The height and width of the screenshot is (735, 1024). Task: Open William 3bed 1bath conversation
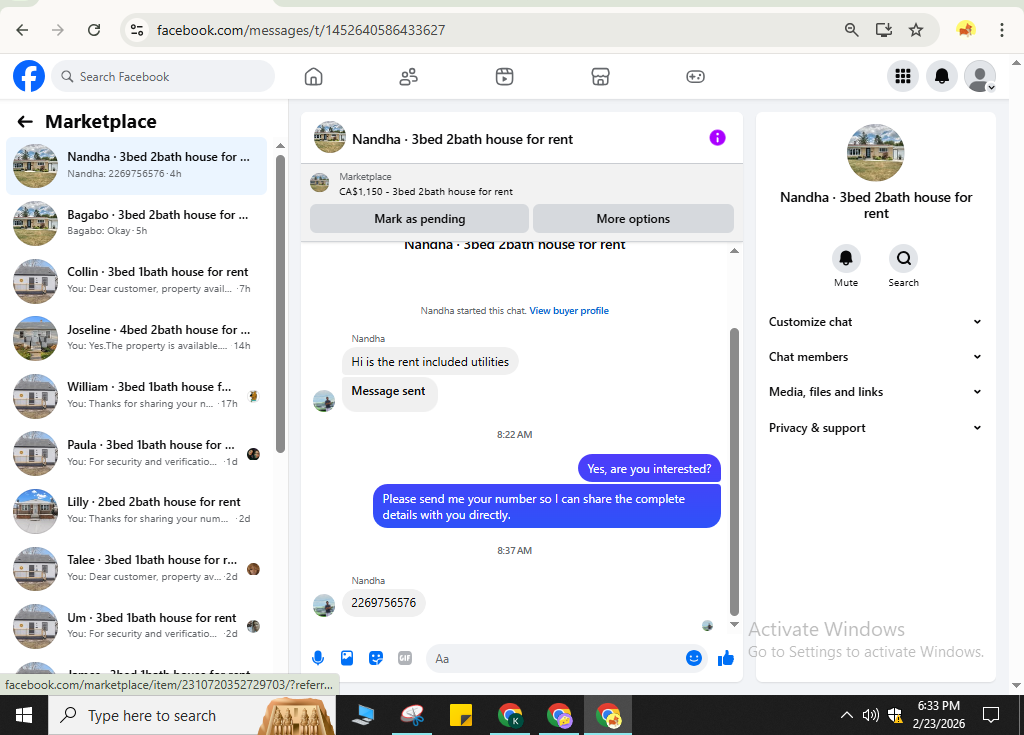pos(136,396)
